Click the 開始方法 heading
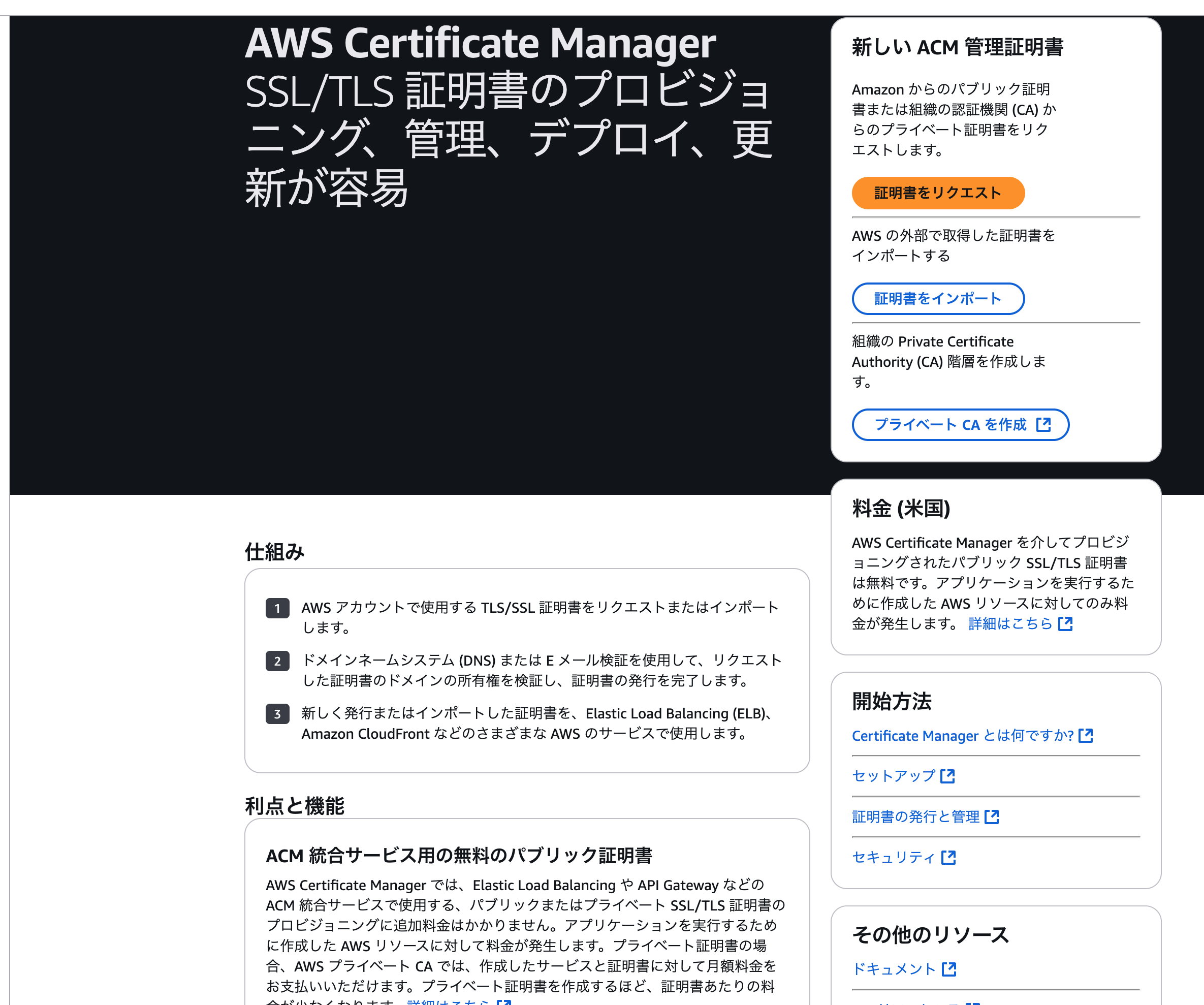 (x=892, y=702)
